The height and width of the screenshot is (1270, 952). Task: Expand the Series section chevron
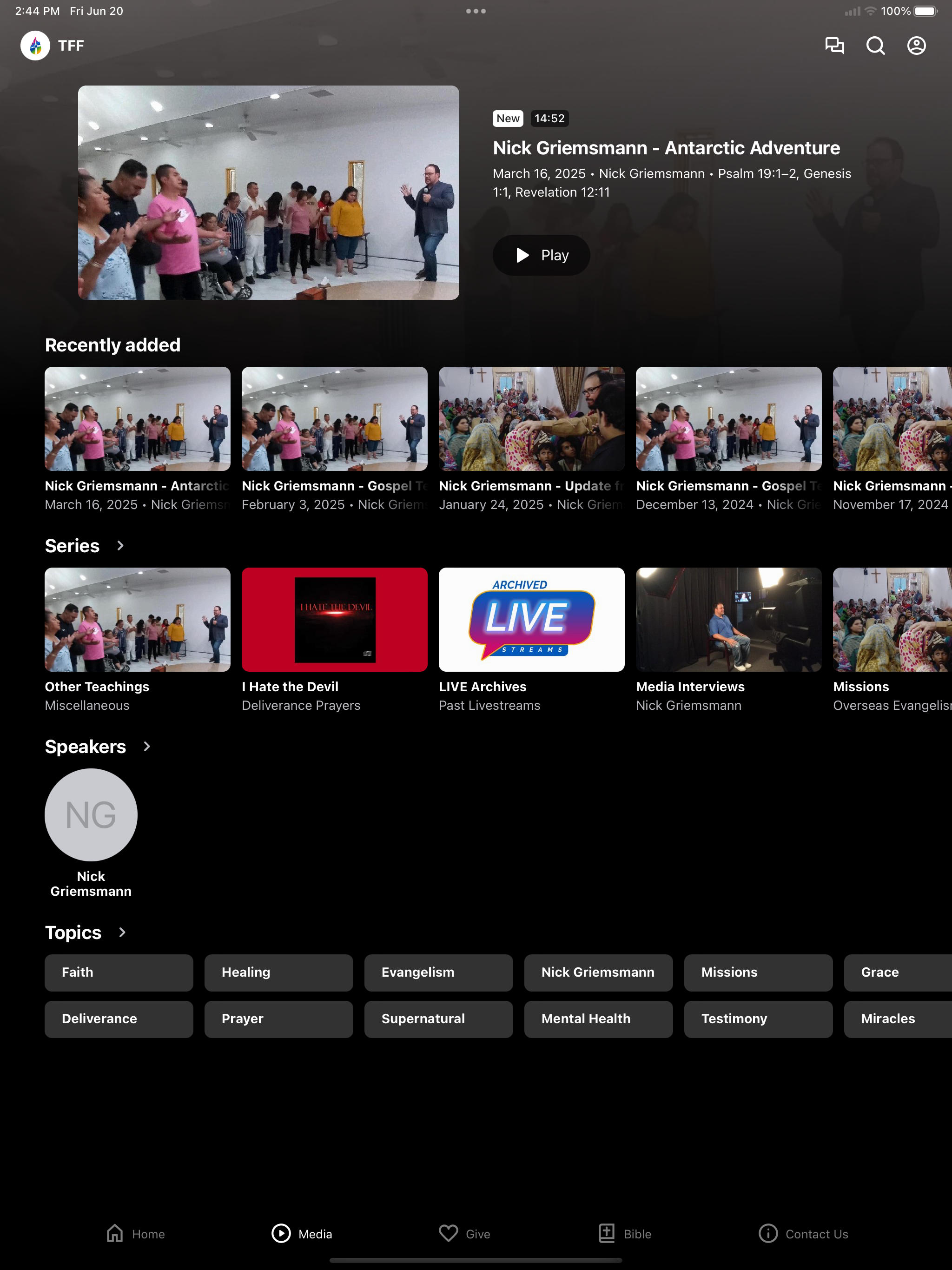coord(120,545)
